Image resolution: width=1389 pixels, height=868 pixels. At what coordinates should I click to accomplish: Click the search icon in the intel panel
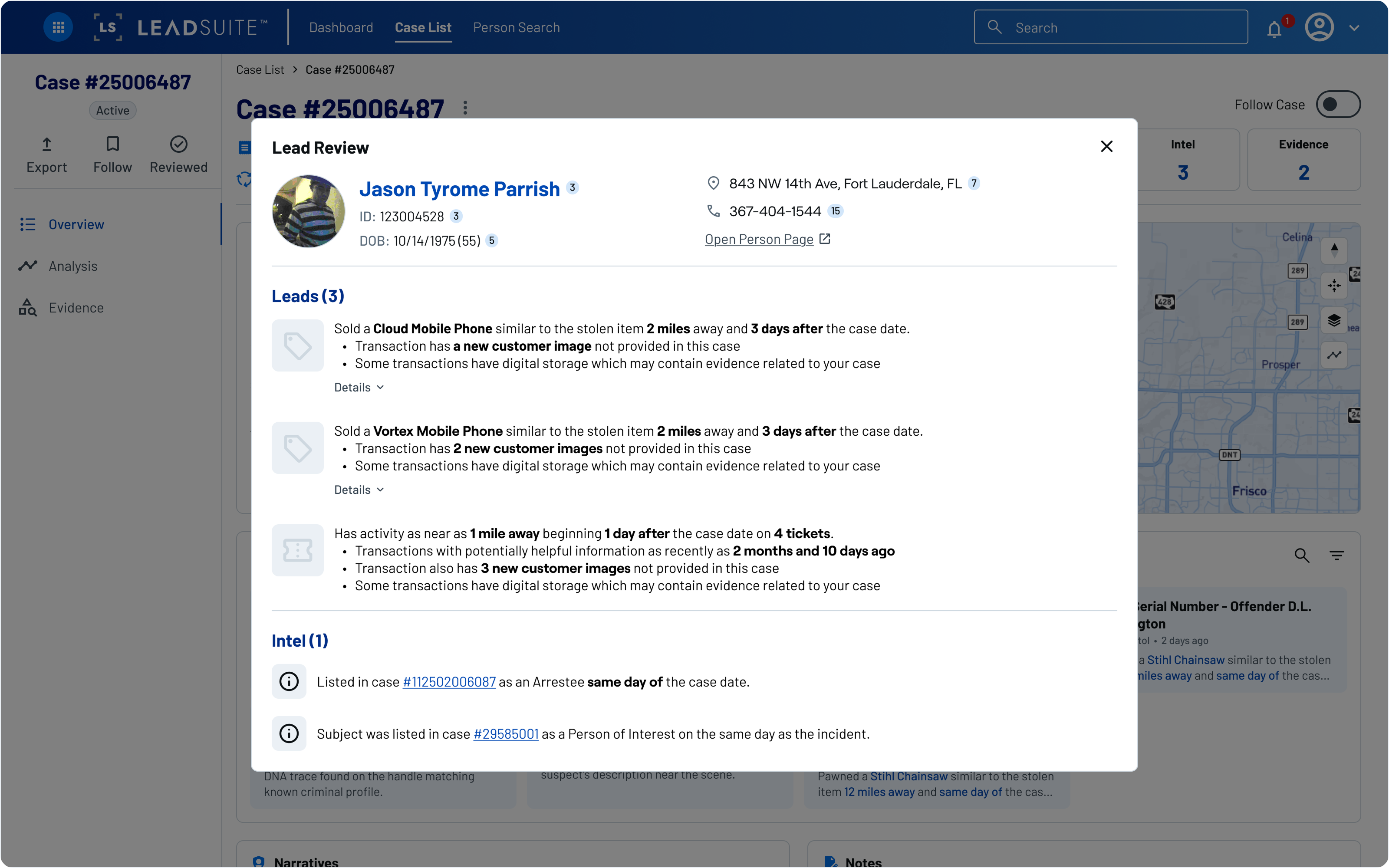pos(1302,556)
